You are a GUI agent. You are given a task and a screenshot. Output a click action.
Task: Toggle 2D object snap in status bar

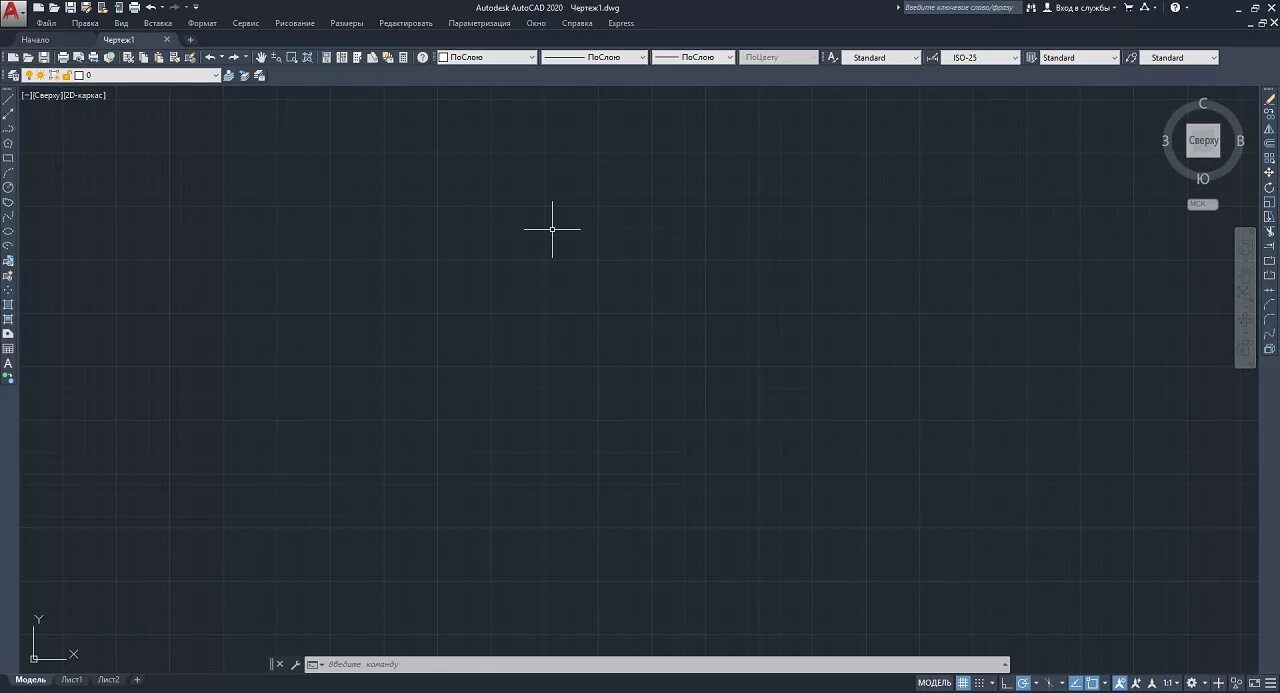[1092, 683]
